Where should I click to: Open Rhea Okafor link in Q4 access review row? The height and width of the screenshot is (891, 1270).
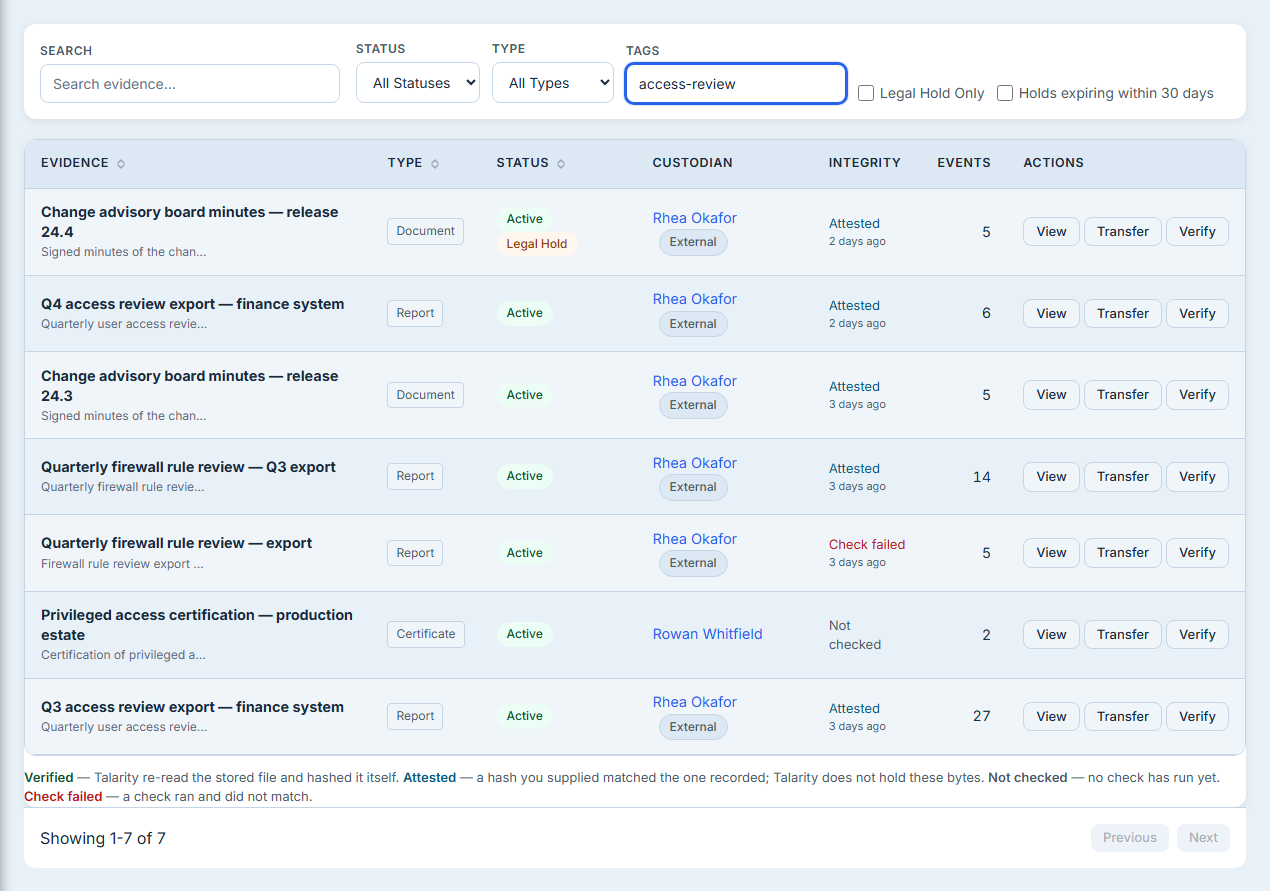pyautogui.click(x=694, y=299)
